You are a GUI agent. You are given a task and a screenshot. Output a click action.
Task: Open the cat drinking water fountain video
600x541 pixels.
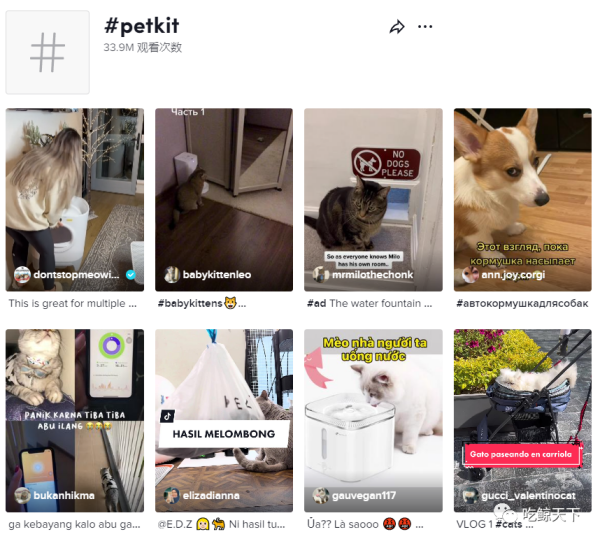(373, 420)
